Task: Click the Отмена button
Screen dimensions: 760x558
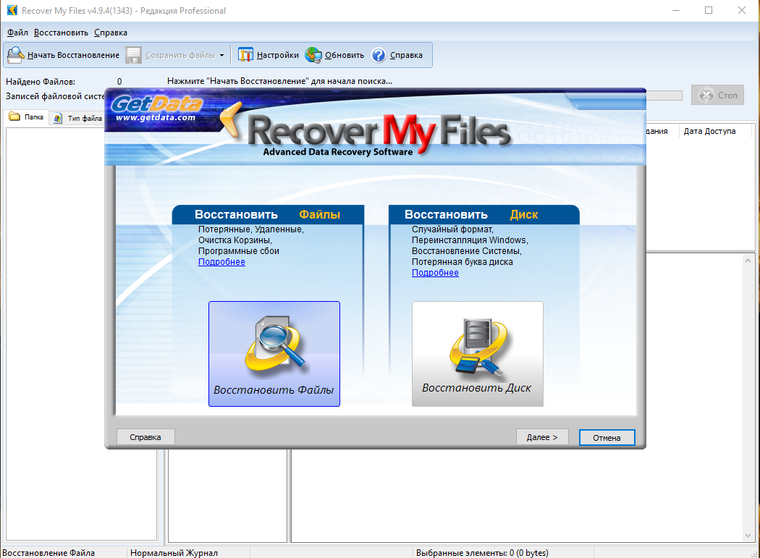Action: coord(607,437)
